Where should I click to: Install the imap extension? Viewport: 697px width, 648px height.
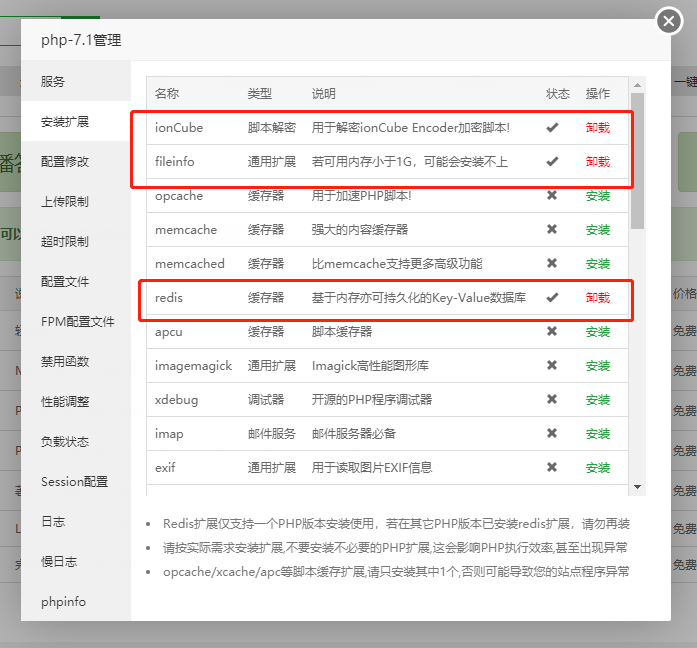[597, 434]
